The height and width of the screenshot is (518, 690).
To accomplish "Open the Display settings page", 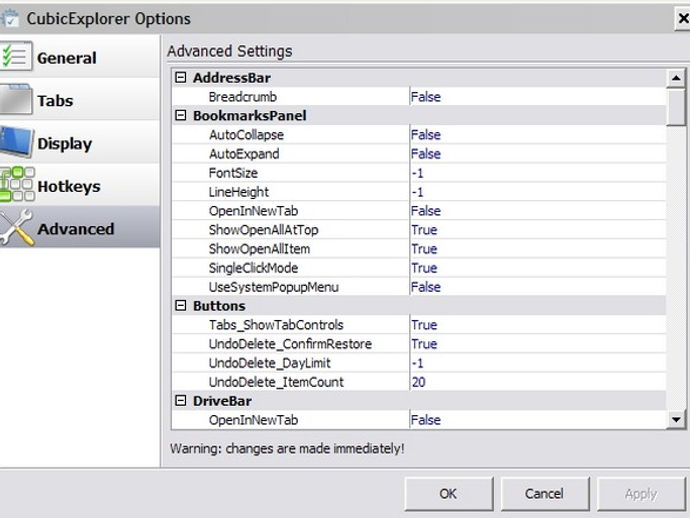I will [x=80, y=143].
